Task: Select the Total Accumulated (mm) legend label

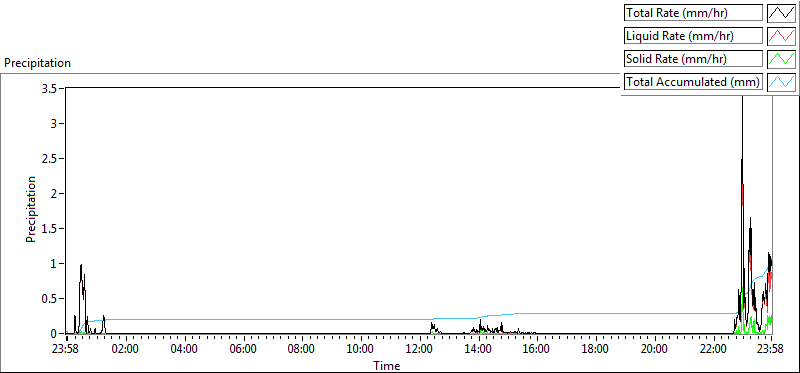Action: click(x=693, y=82)
